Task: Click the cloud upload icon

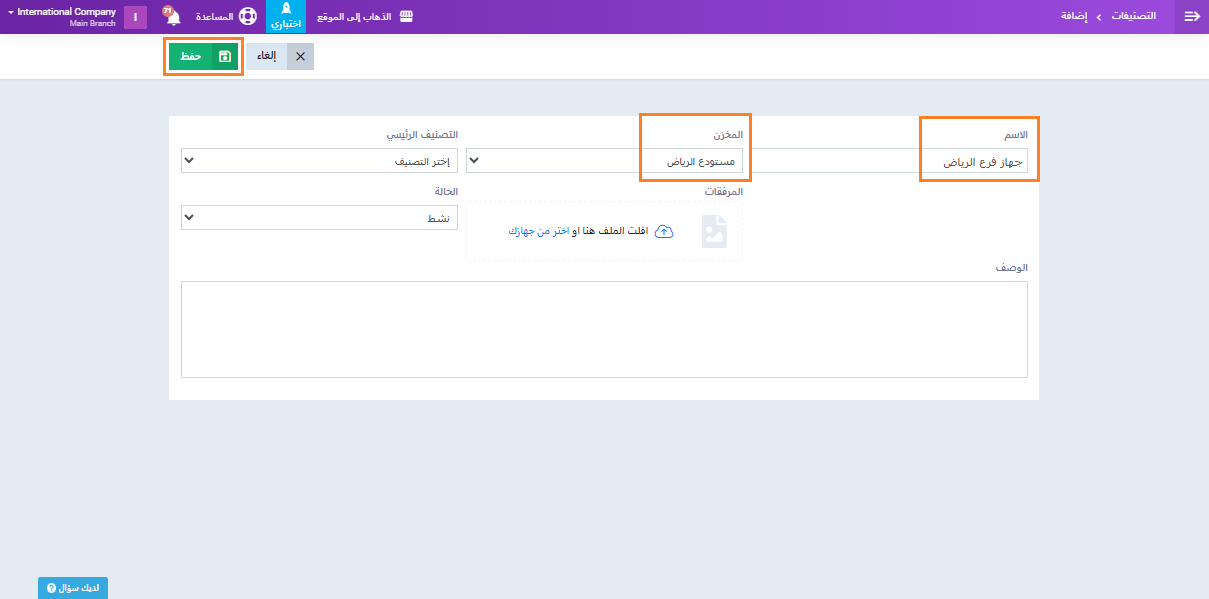Action: click(x=663, y=231)
